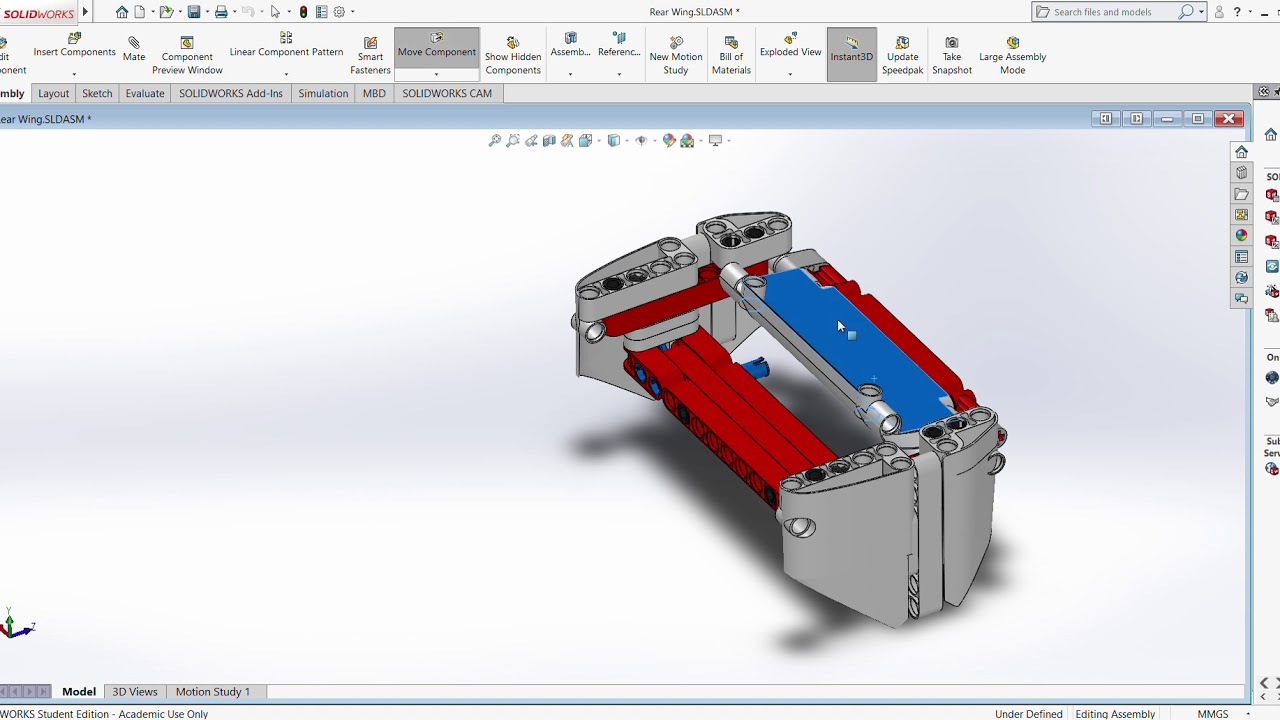Click Exploded View
Screen dimensions: 1280x720
pyautogui.click(x=790, y=46)
